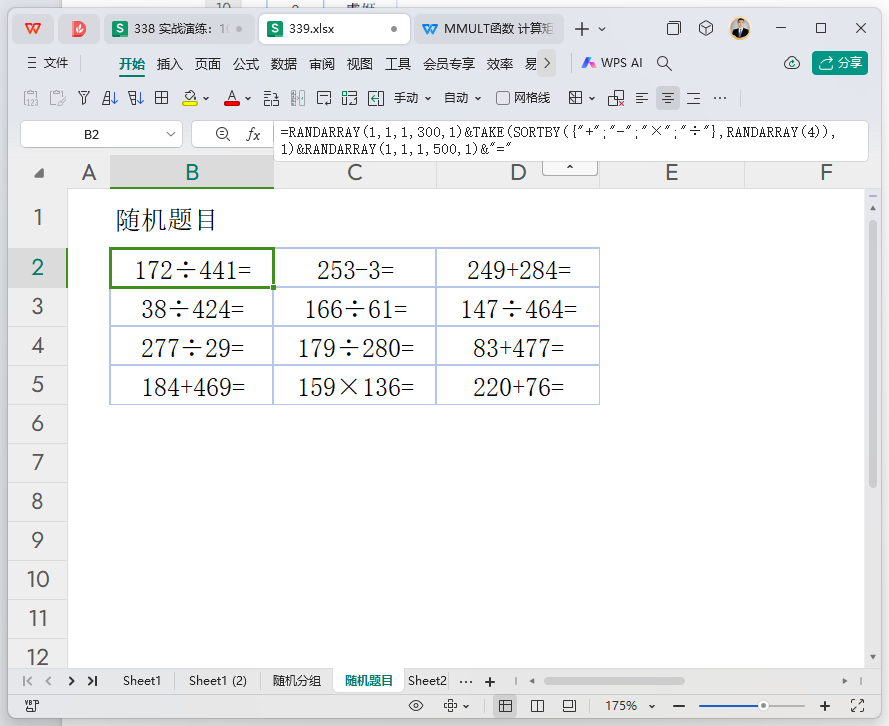Image resolution: width=889 pixels, height=726 pixels.
Task: Switch to Sheet1 worksheet tab
Action: [142, 681]
